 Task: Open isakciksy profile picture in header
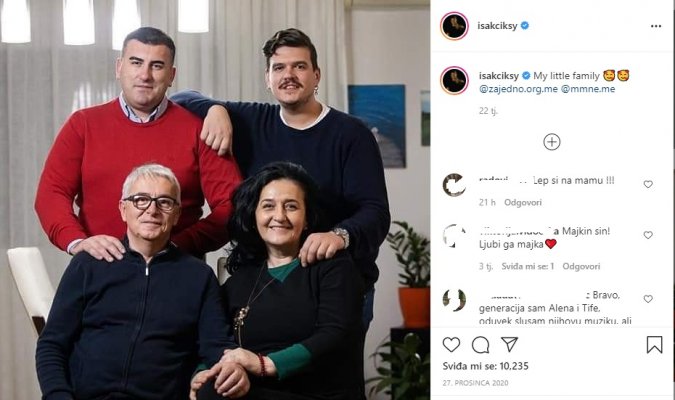point(454,26)
